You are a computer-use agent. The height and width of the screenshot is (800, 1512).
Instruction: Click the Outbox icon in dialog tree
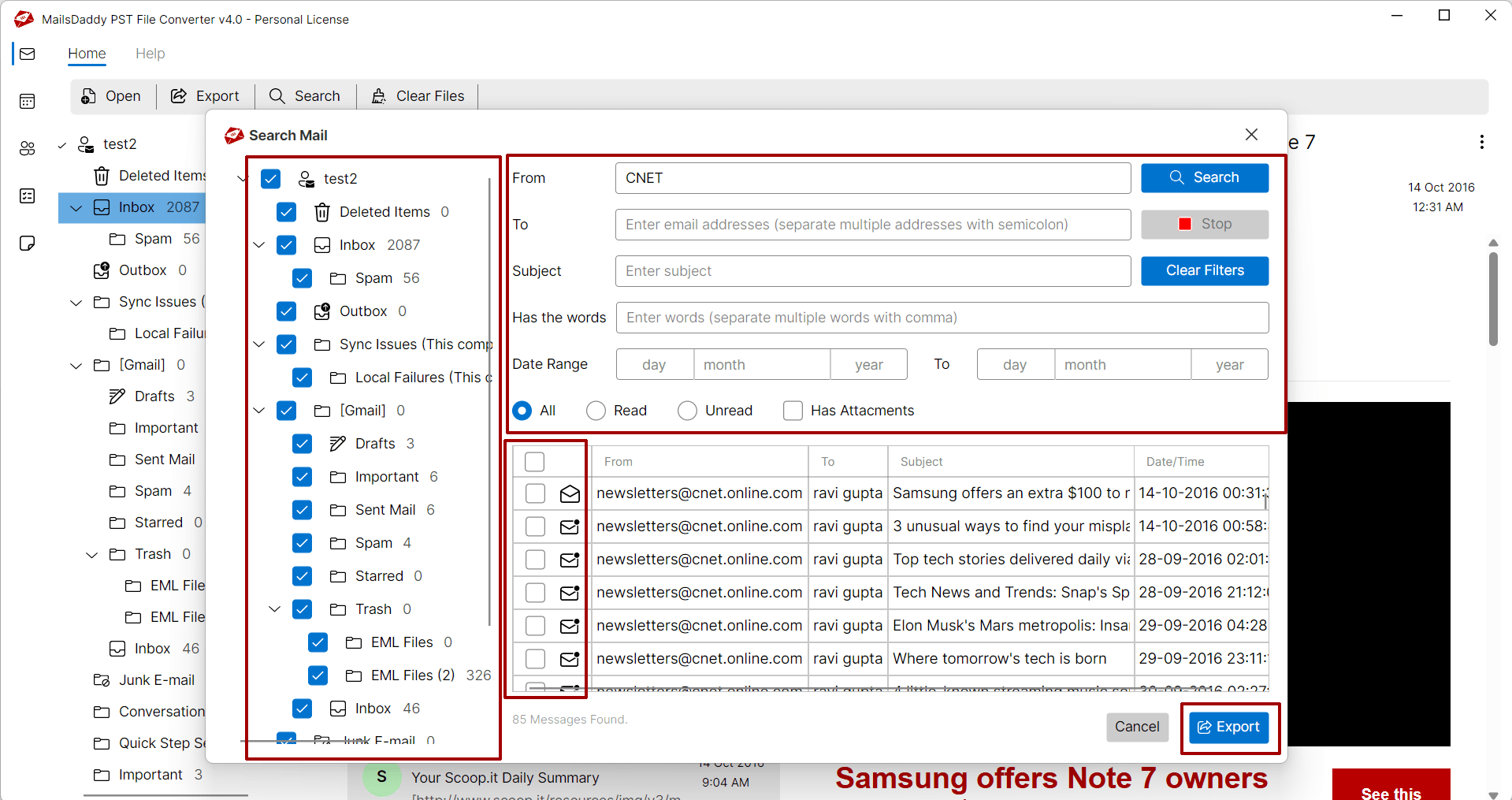click(321, 311)
